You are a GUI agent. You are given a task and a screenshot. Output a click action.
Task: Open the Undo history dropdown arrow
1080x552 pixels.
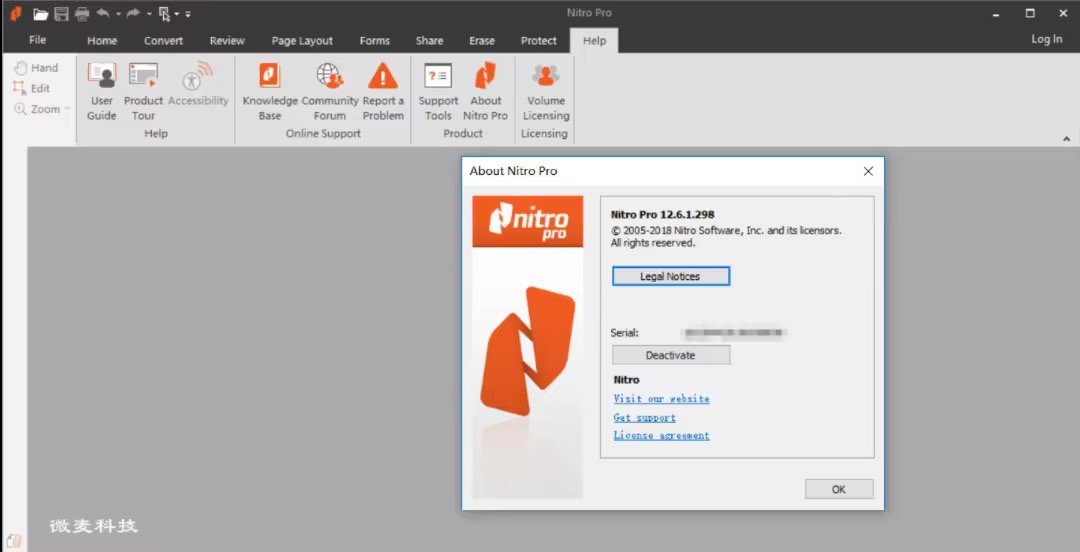click(x=118, y=14)
